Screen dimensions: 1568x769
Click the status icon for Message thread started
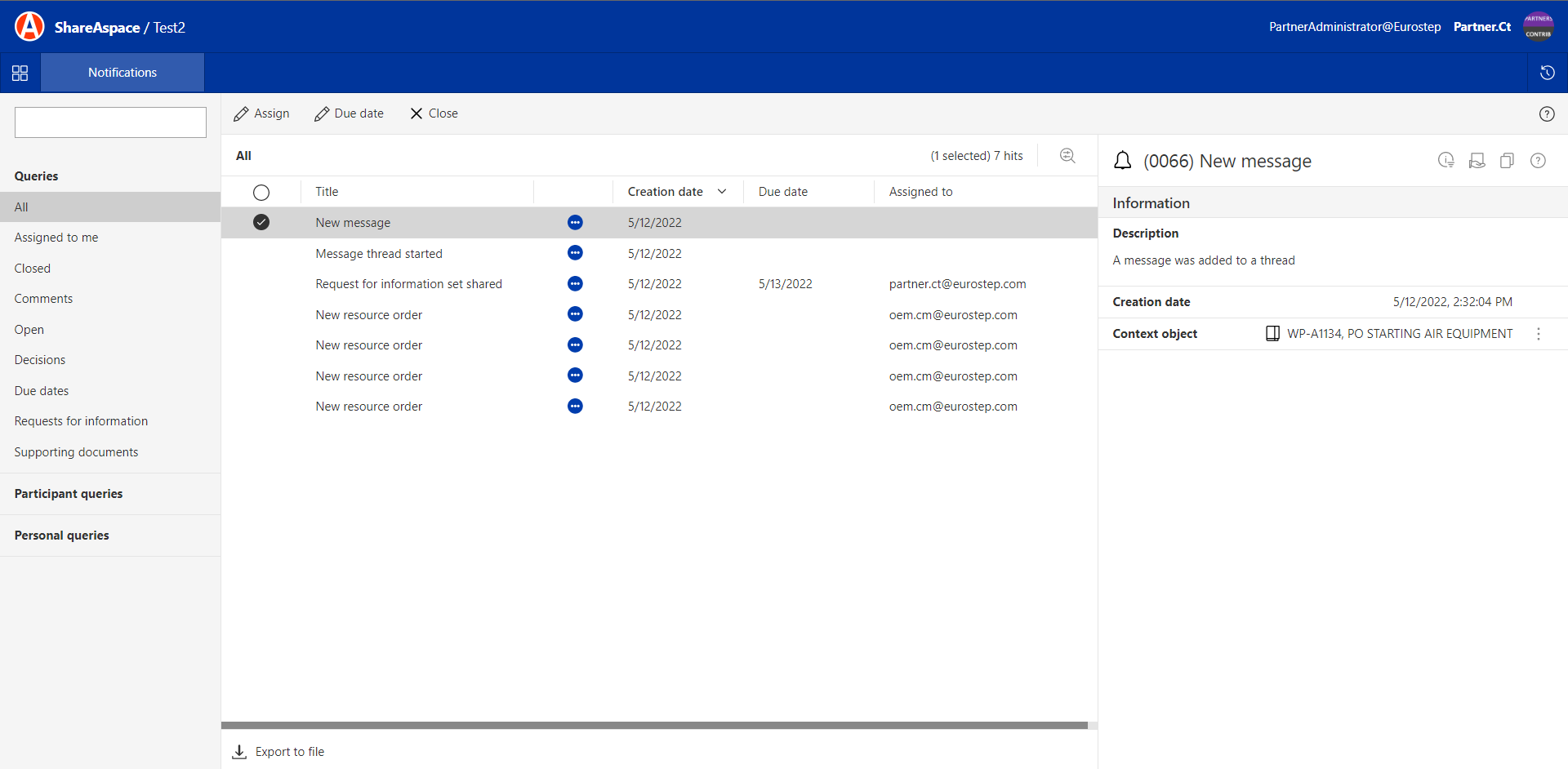coord(575,253)
